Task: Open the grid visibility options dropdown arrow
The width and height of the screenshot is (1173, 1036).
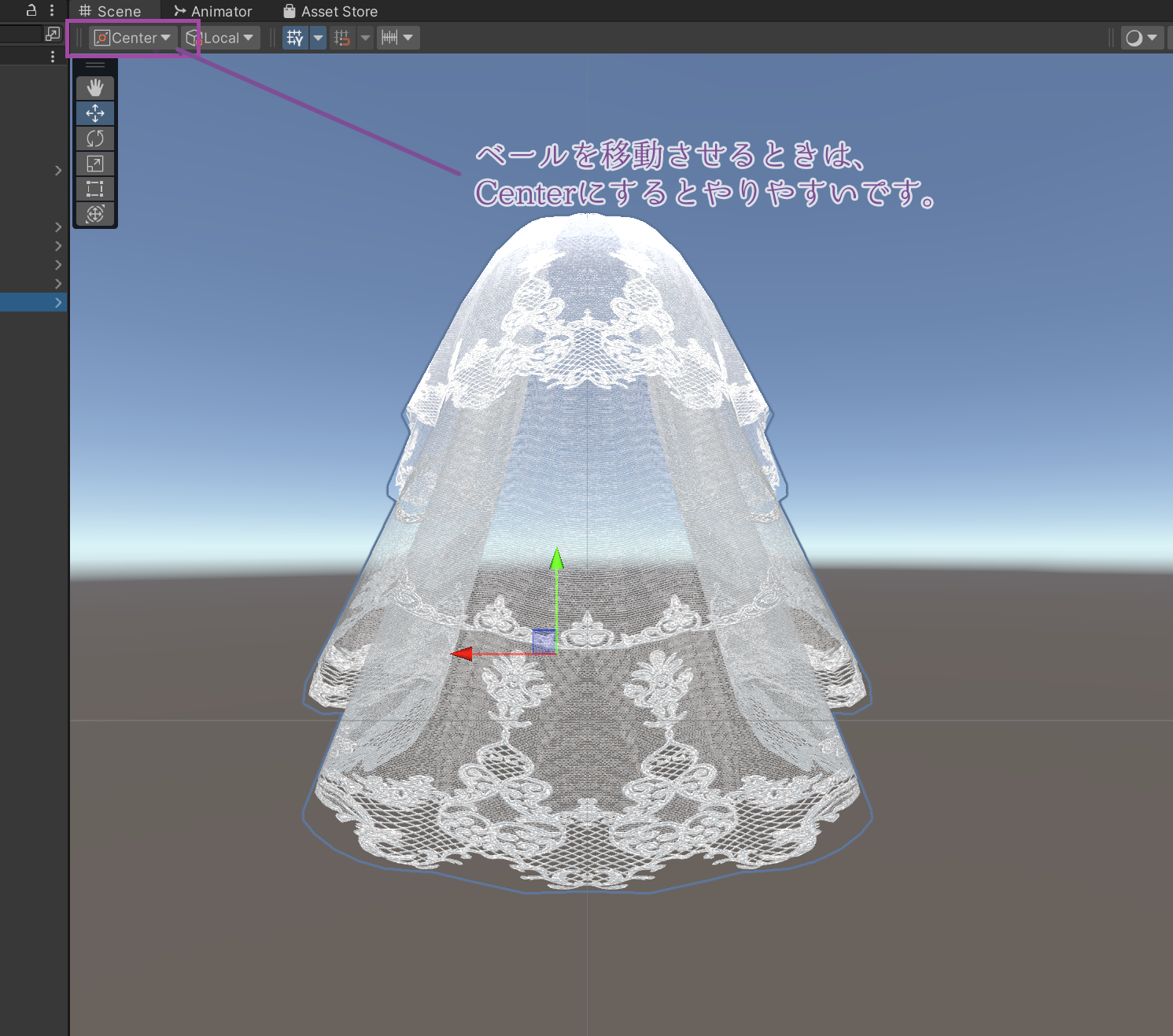Action: (317, 37)
